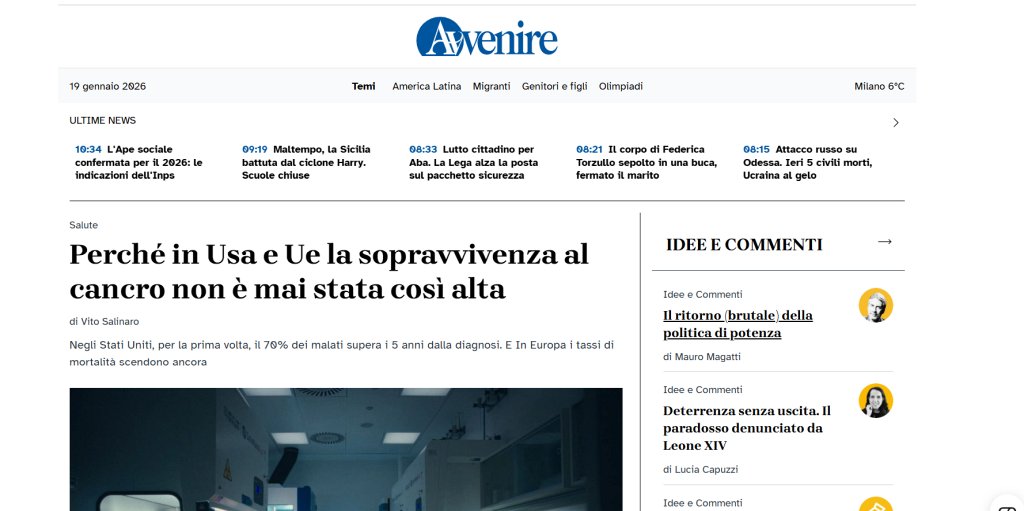
Task: Open the Lutto cittadino per Aba news
Action: click(473, 162)
